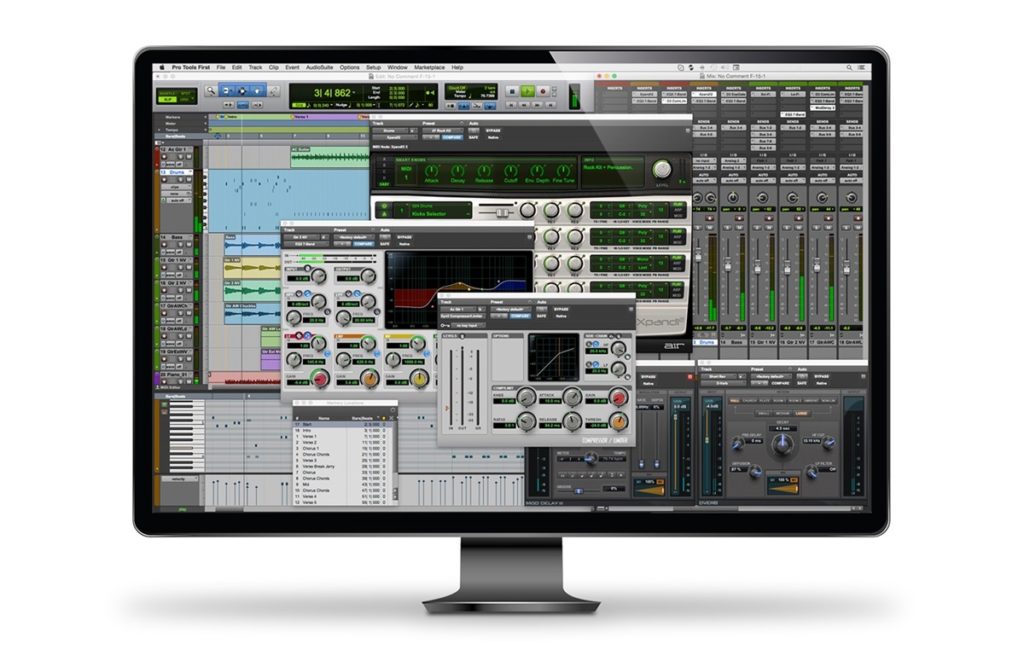Viewport: 1024px width, 650px height.
Task: Bypass the EQ3 7-Band plugin
Action: [x=403, y=237]
